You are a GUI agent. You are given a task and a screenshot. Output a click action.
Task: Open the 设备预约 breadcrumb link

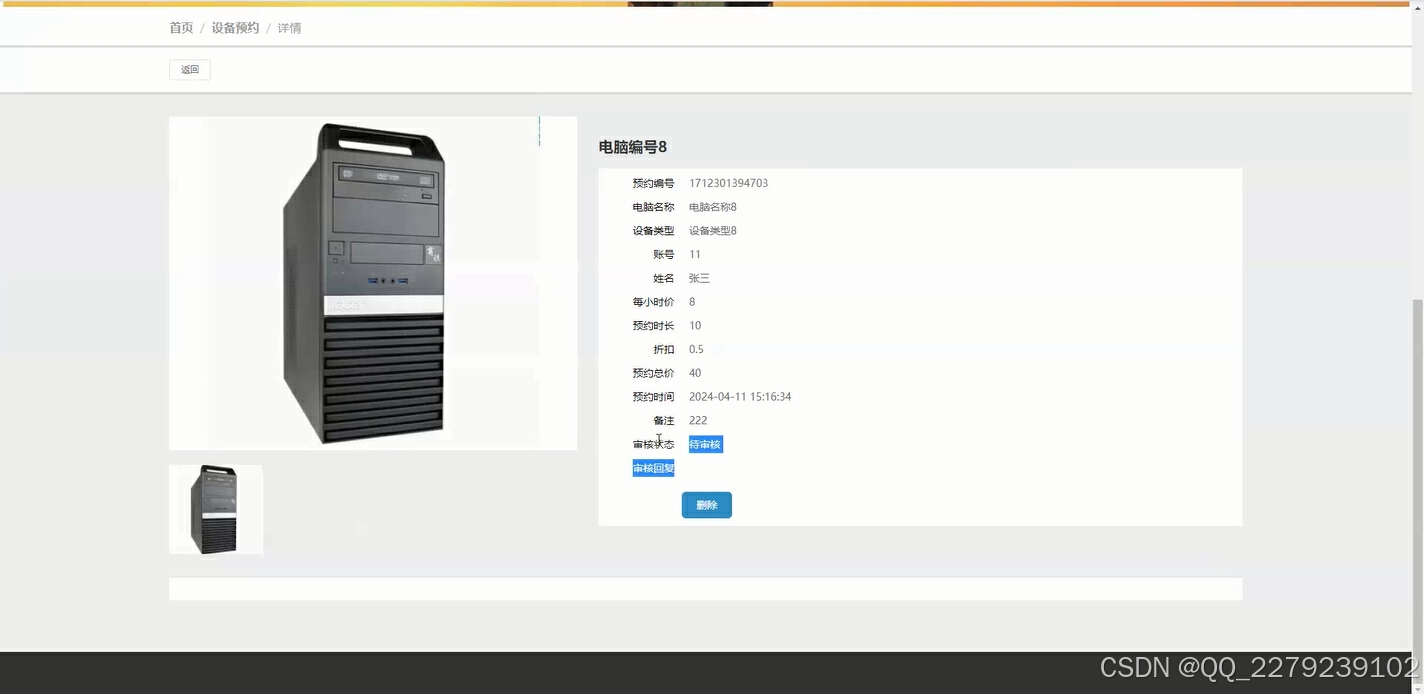point(236,27)
